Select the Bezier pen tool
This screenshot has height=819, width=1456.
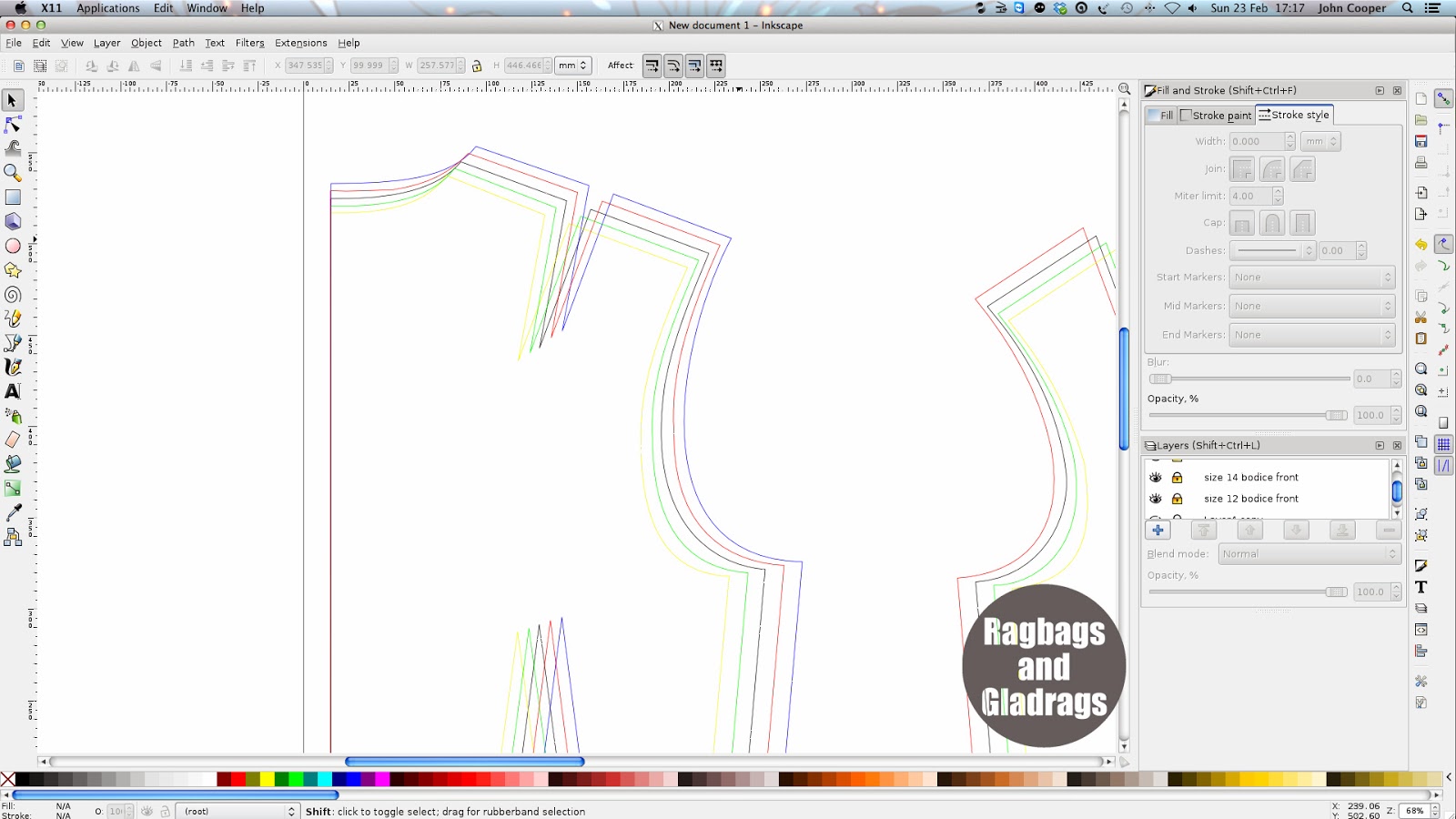point(13,343)
